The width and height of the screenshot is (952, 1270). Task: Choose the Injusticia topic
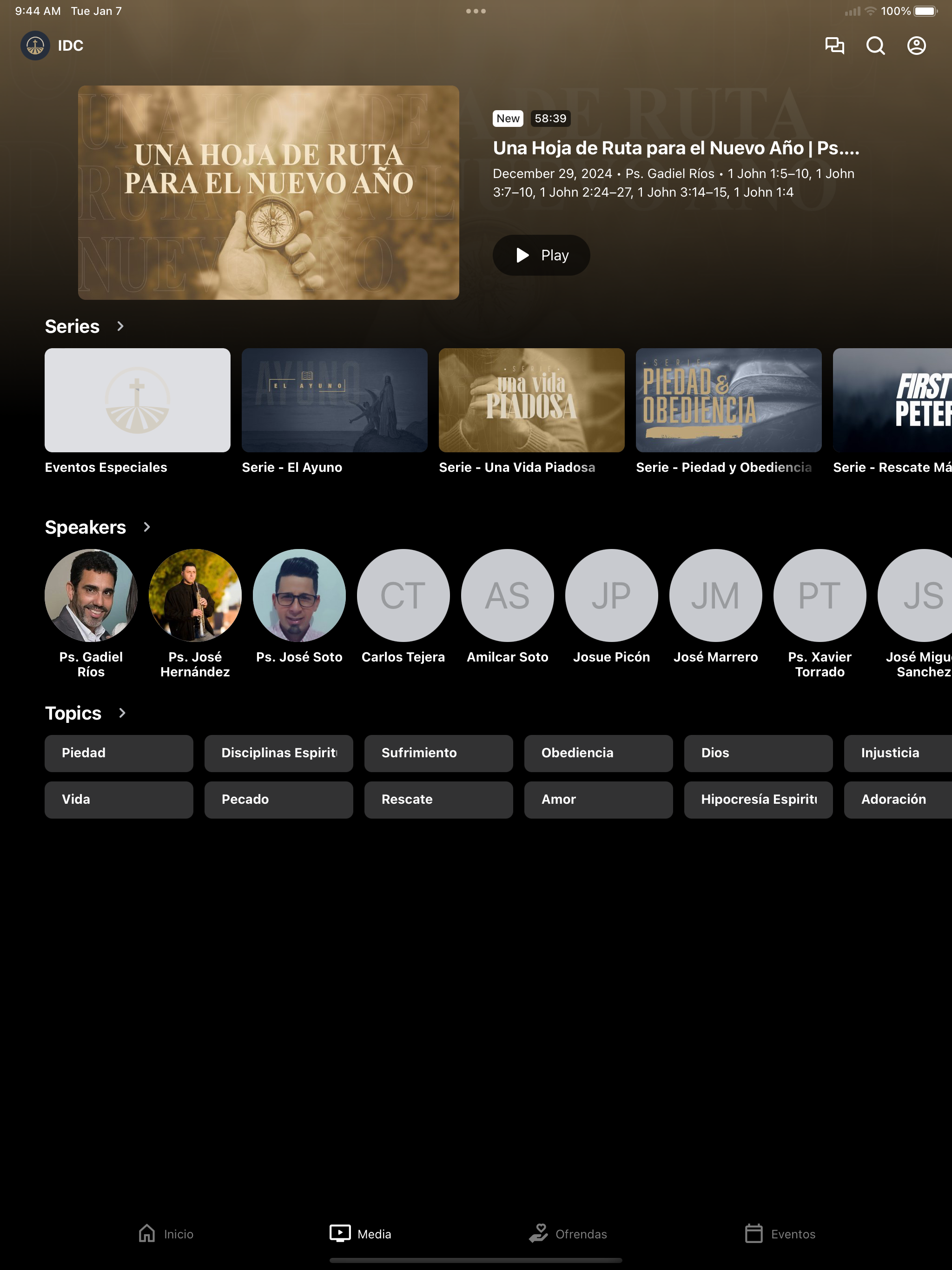coord(898,753)
